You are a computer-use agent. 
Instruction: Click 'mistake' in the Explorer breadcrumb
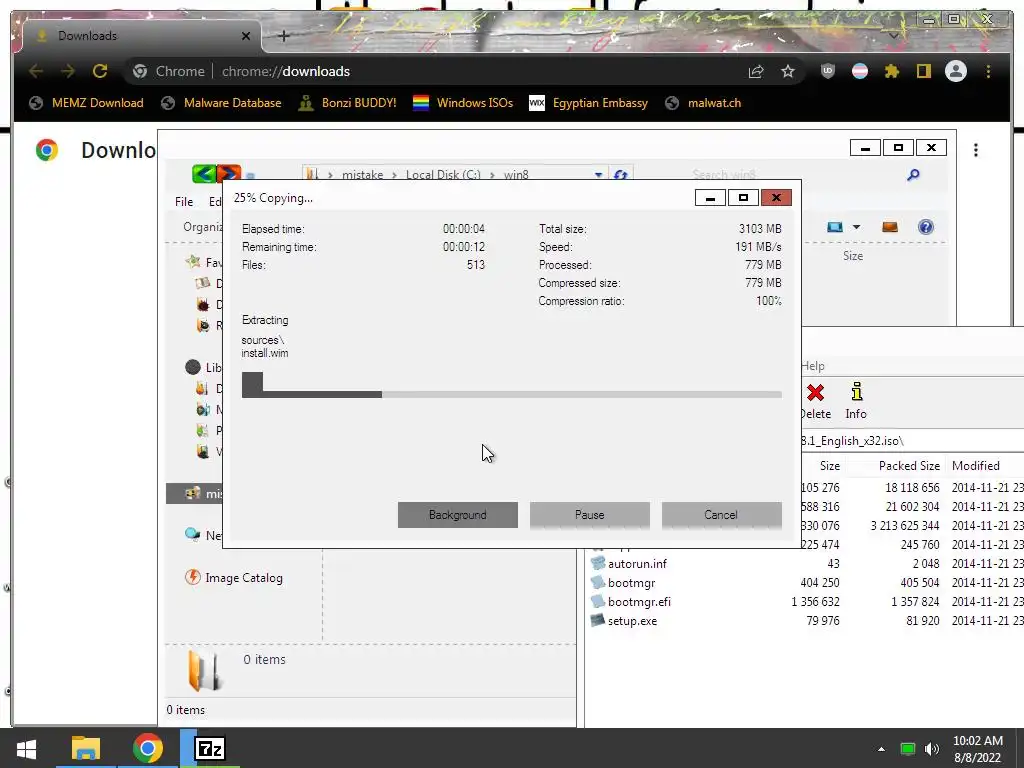tap(362, 175)
